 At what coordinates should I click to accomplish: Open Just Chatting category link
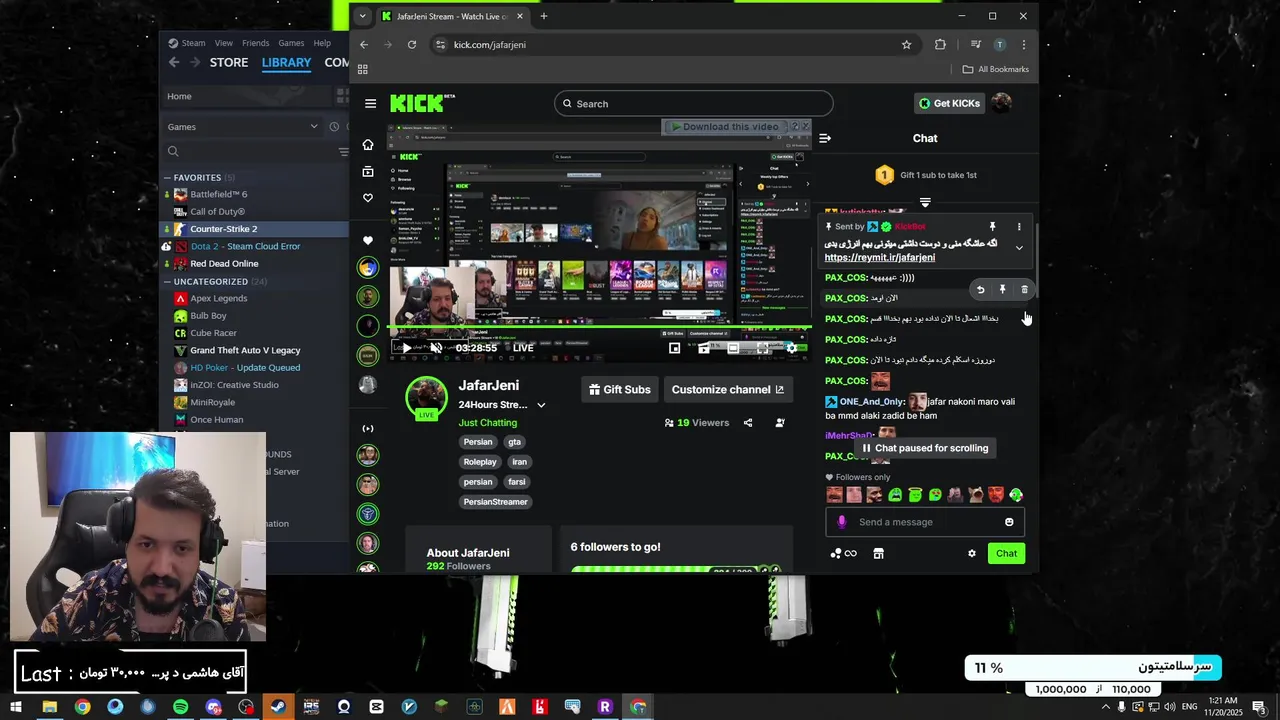click(x=488, y=423)
